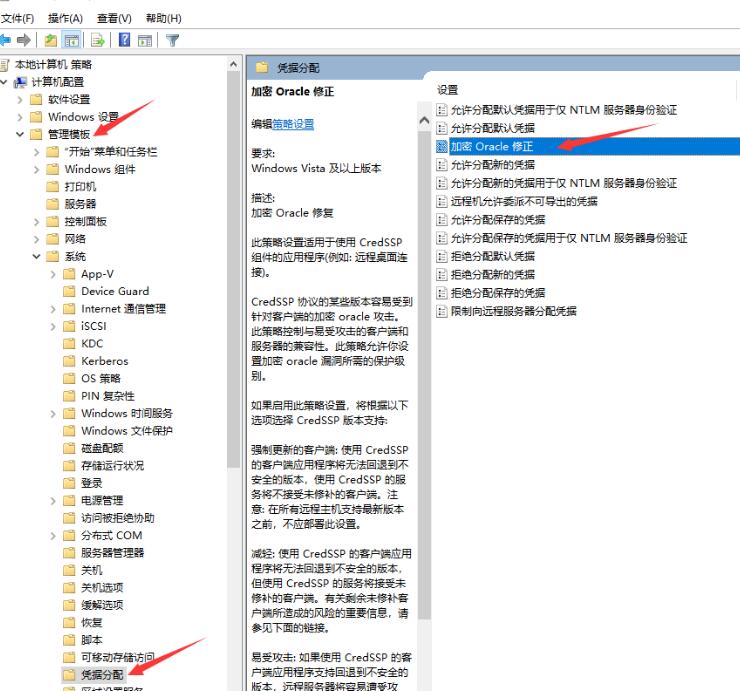Select the 缓解选项 tree folder
Viewport: 740px width, 691px height.
(x=102, y=605)
